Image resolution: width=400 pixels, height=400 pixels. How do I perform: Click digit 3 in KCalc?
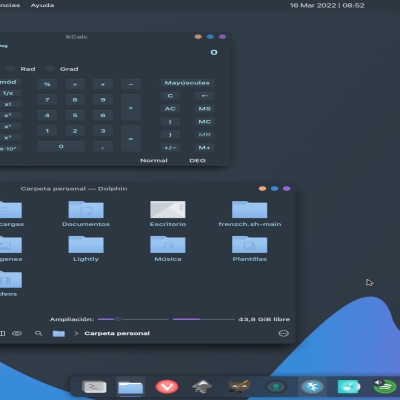[x=103, y=131]
